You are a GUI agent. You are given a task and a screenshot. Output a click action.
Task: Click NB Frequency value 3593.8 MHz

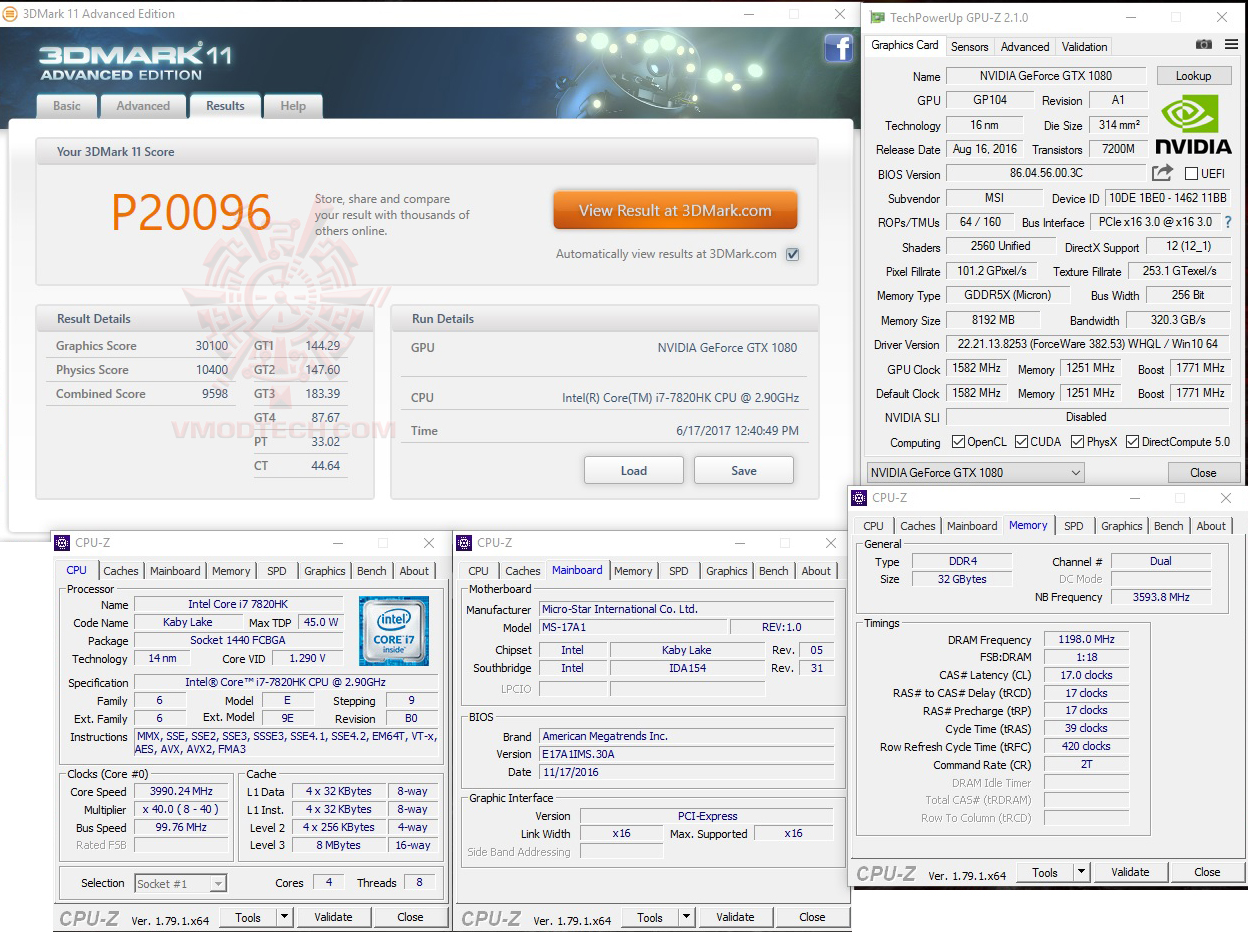click(1160, 597)
